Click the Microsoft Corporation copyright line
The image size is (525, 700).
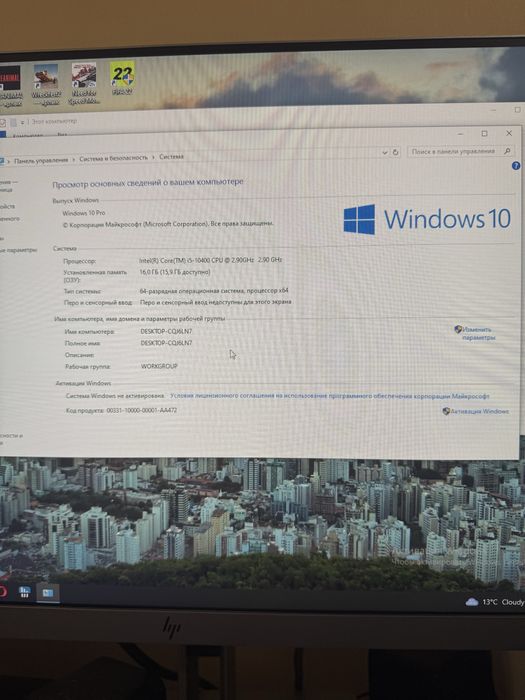tap(168, 224)
